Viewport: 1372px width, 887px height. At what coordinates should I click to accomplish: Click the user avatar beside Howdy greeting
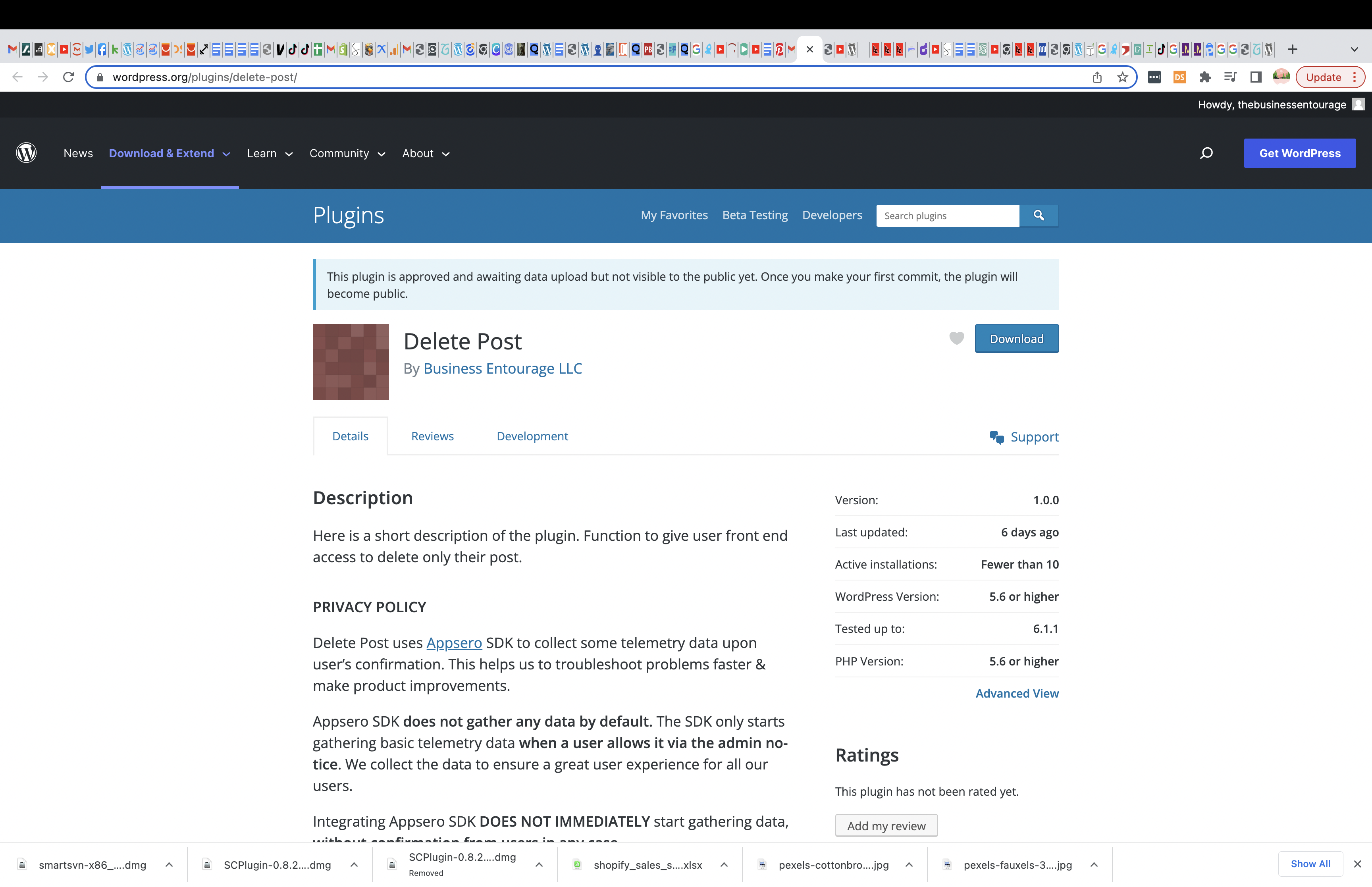click(x=1358, y=104)
